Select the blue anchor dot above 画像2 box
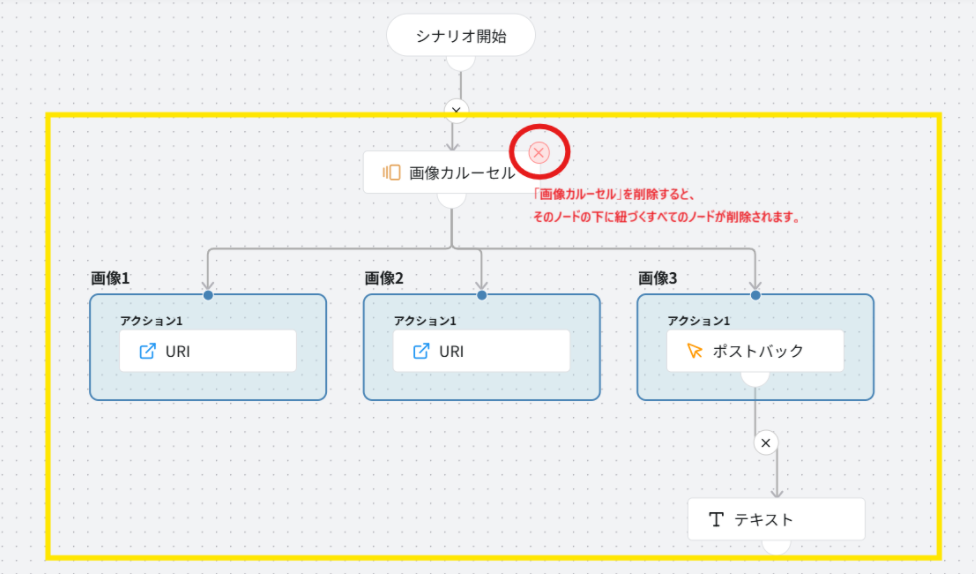Image resolution: width=976 pixels, height=574 pixels. (482, 295)
